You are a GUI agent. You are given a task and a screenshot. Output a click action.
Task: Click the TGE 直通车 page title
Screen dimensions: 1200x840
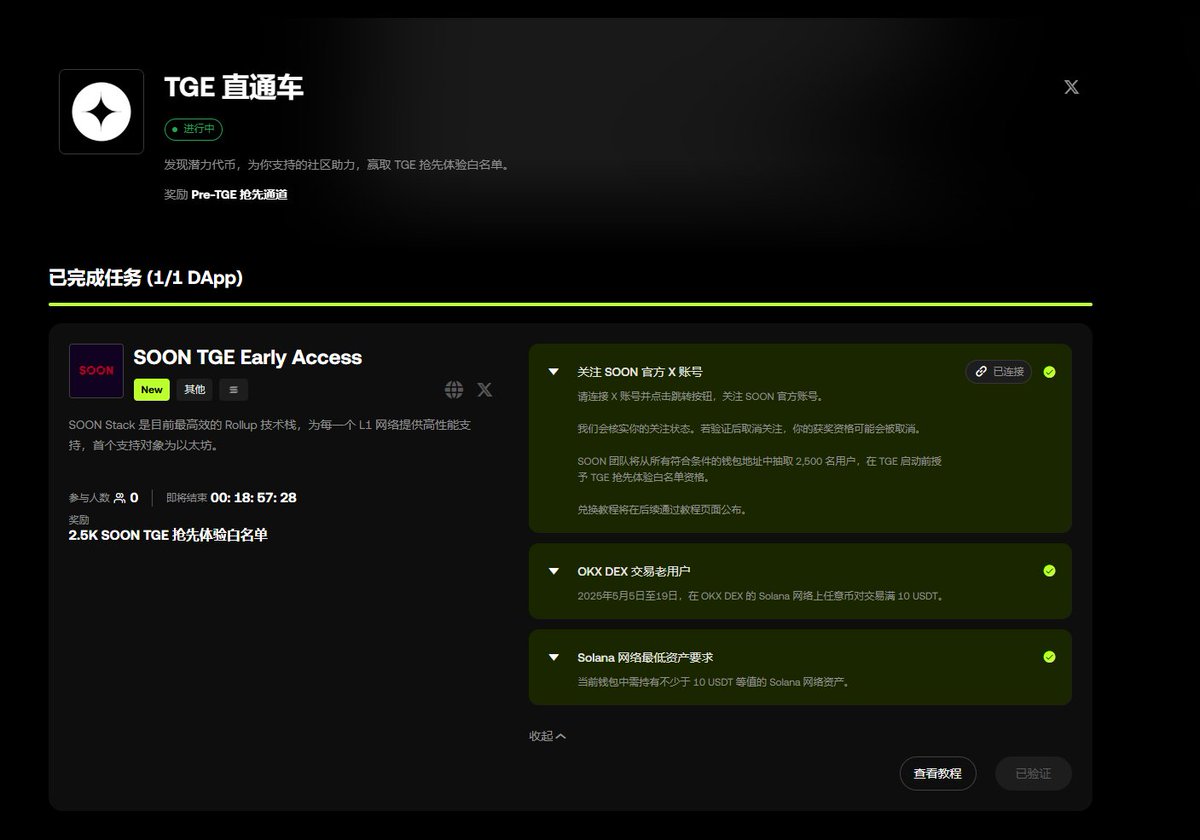(x=234, y=87)
